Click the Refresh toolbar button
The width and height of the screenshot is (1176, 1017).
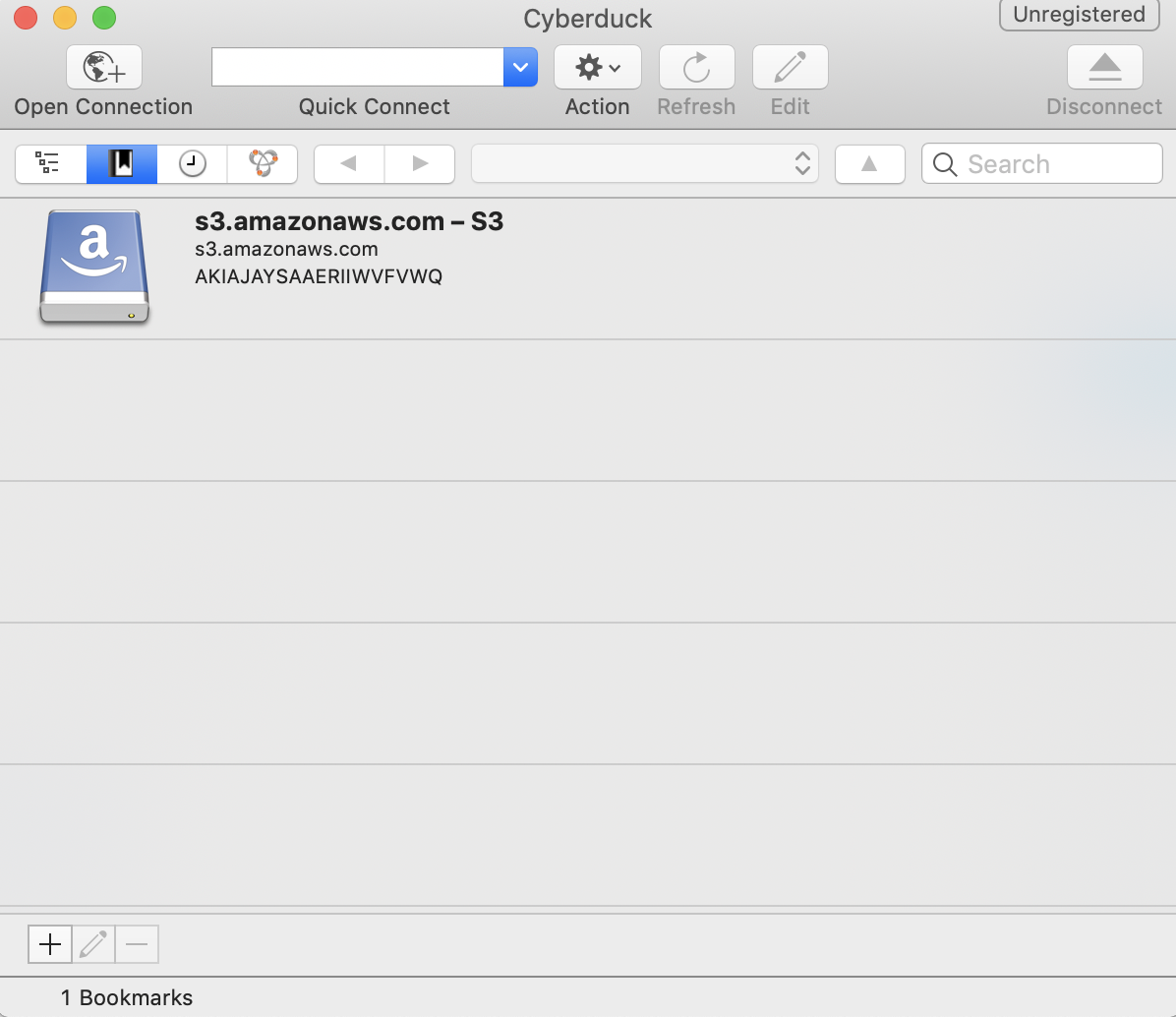[x=696, y=68]
